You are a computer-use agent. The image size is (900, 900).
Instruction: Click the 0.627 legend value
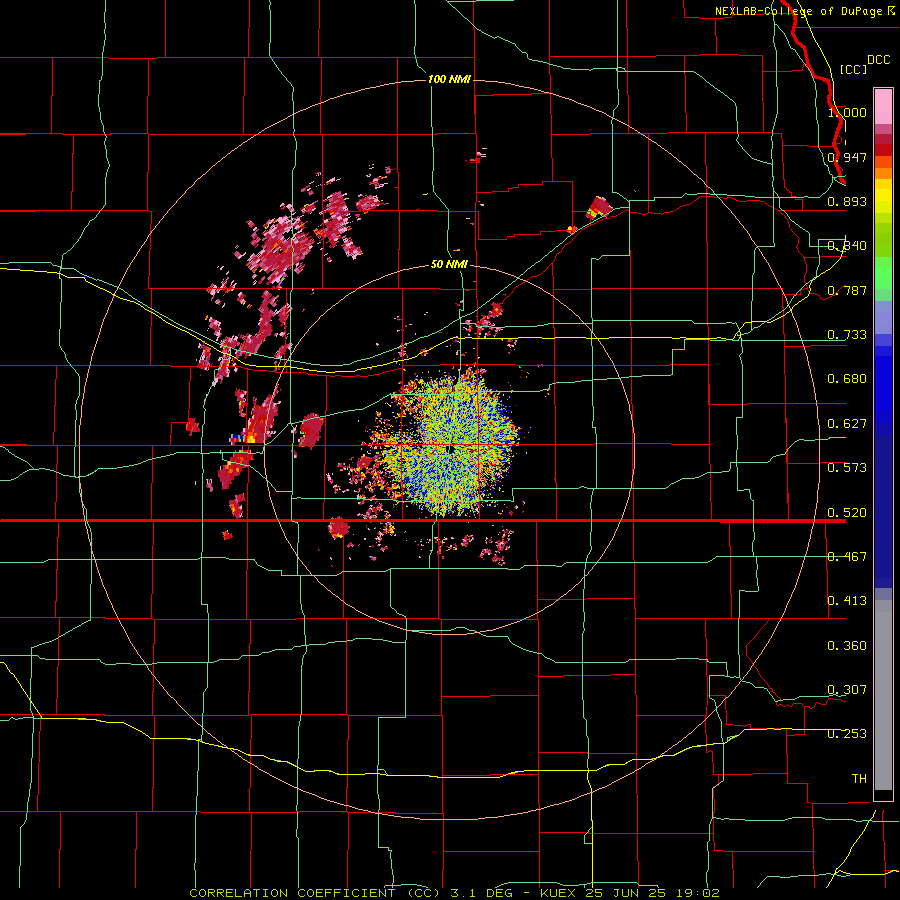847,424
